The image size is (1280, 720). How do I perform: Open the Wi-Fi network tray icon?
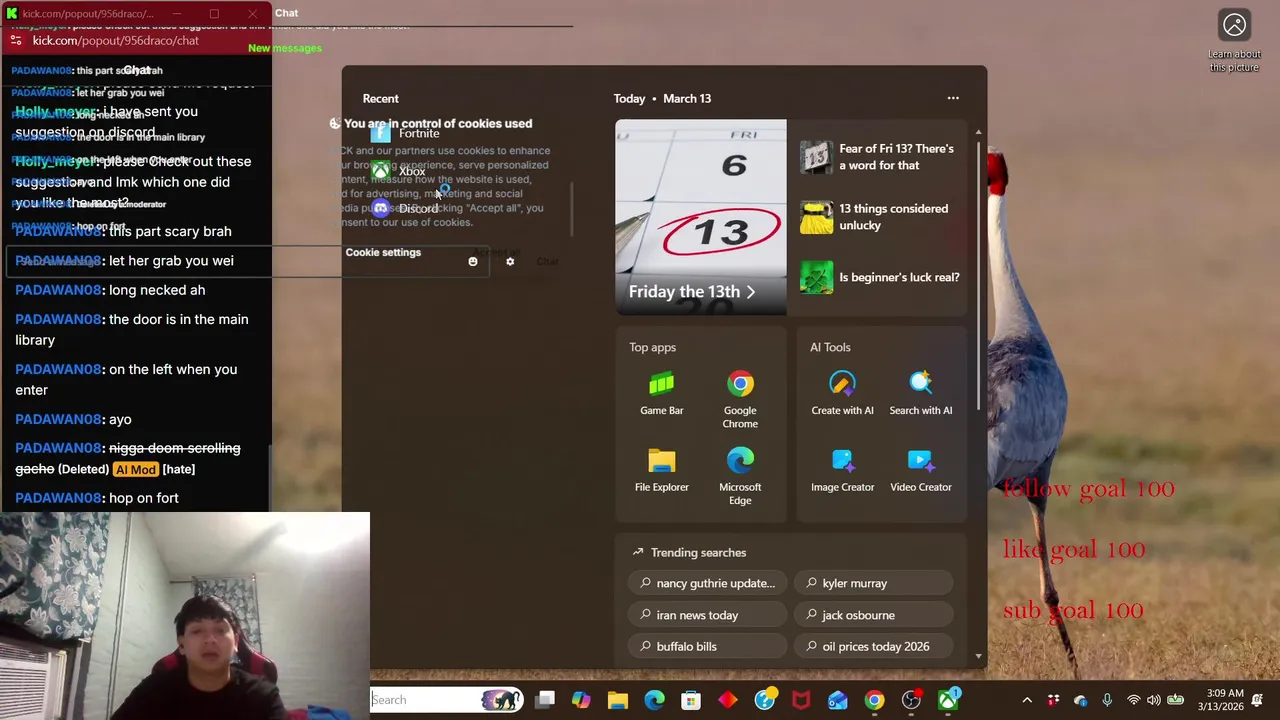click(1133, 700)
